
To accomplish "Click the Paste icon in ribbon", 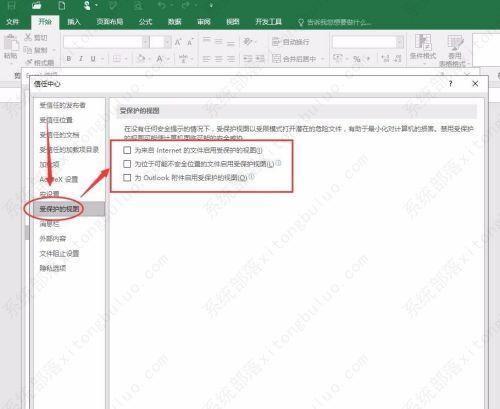I will pyautogui.click(x=11, y=43).
